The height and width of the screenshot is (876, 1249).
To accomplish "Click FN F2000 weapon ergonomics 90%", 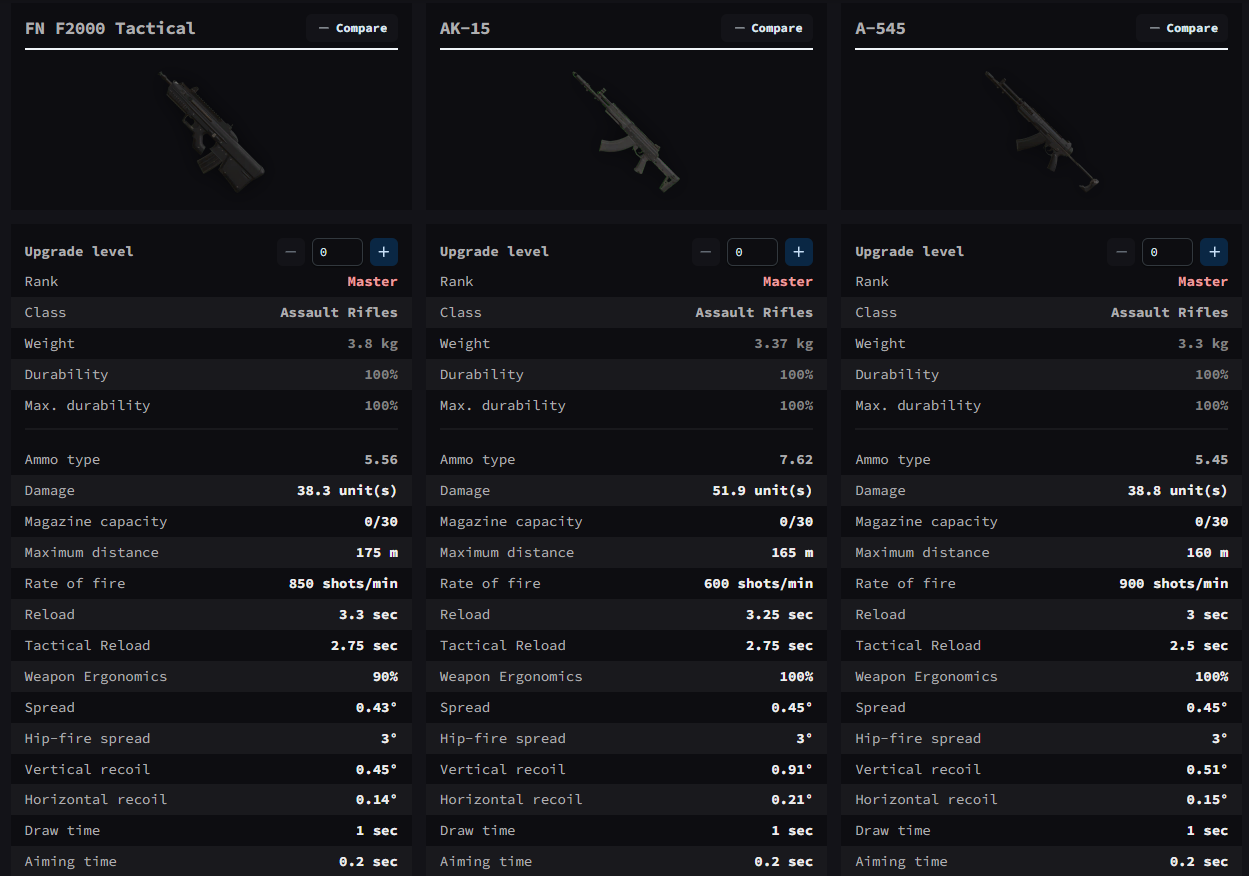I will click(x=385, y=677).
